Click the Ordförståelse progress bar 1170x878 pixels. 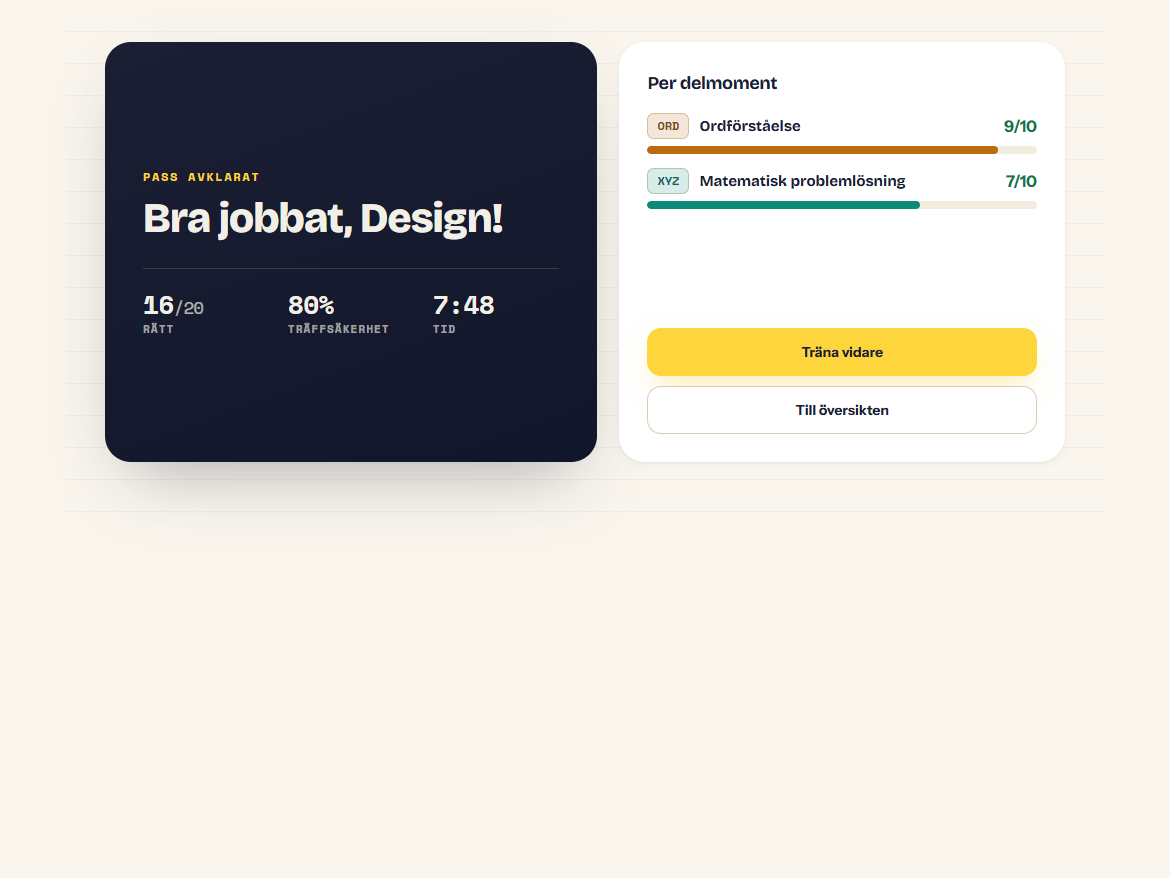pyautogui.click(x=842, y=150)
